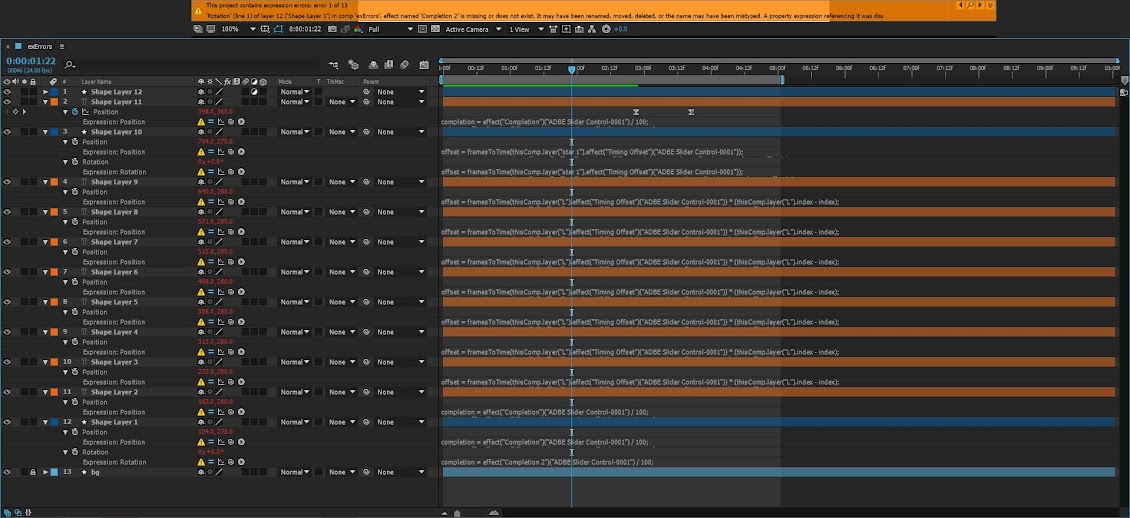Collapse Position property under Shape Layer 10
This screenshot has width=1130, height=518.
click(x=66, y=142)
